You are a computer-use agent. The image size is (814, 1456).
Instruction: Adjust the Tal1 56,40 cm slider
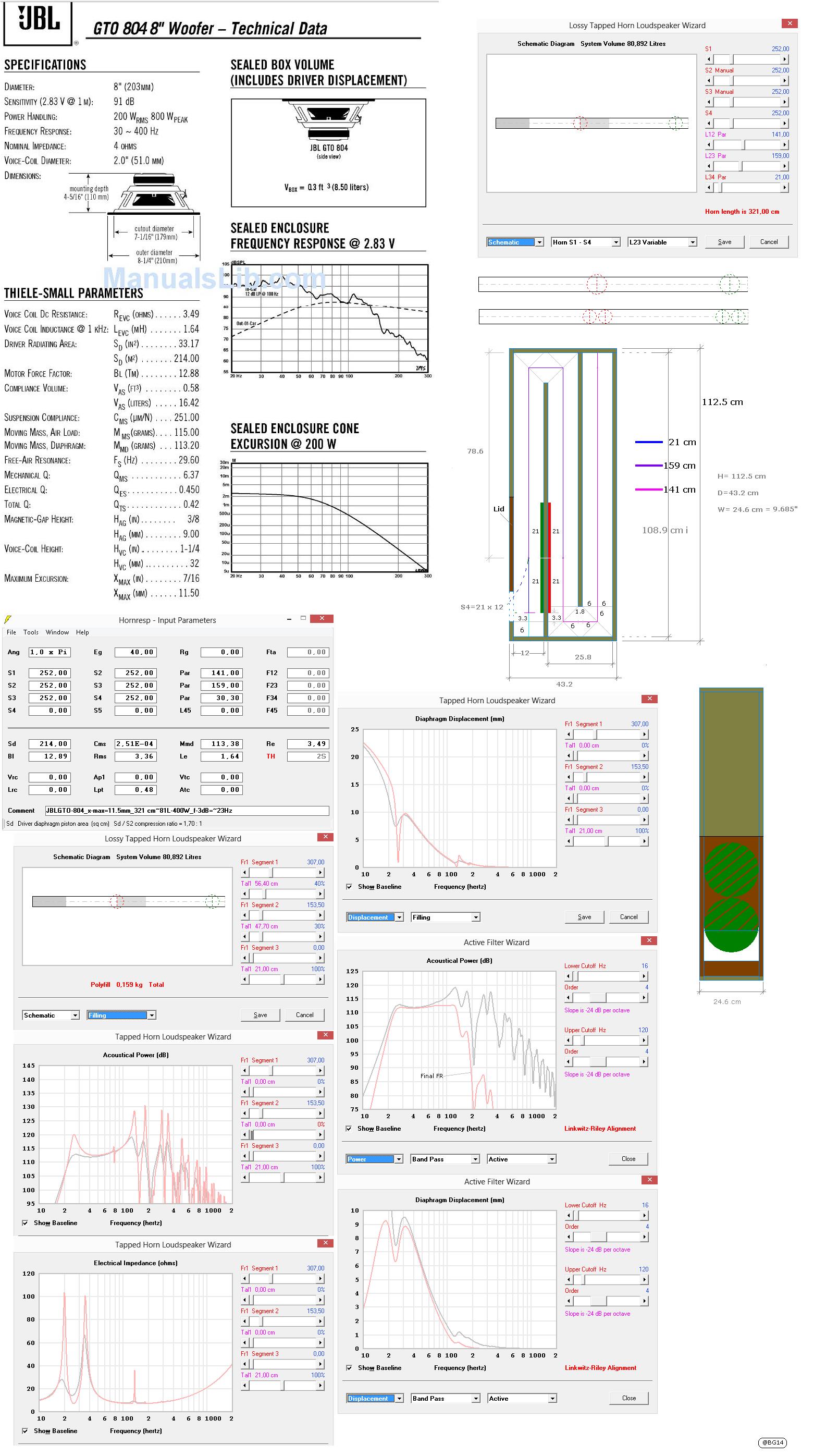click(x=282, y=894)
